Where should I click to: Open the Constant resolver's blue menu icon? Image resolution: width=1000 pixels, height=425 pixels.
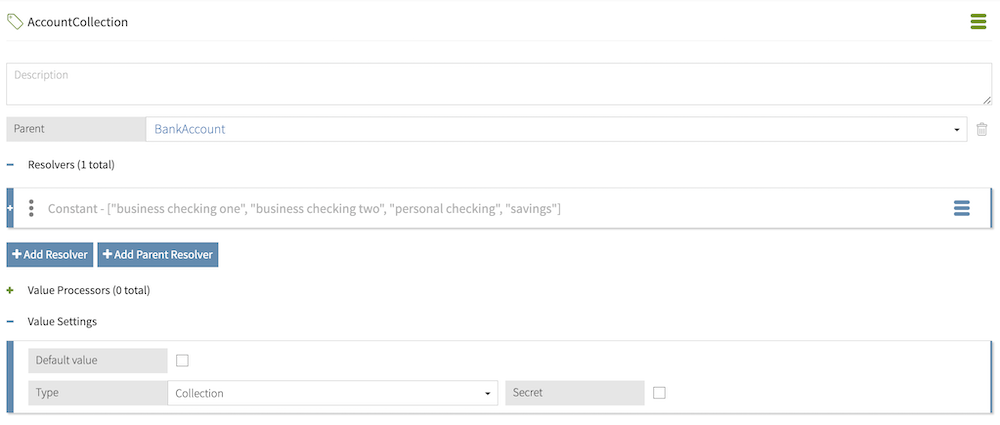(x=961, y=208)
